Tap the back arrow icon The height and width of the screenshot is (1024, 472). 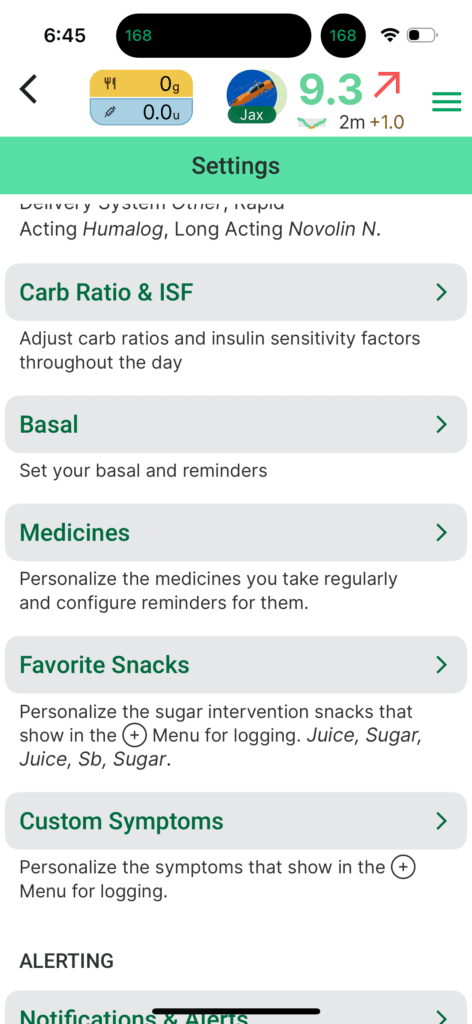click(x=29, y=90)
